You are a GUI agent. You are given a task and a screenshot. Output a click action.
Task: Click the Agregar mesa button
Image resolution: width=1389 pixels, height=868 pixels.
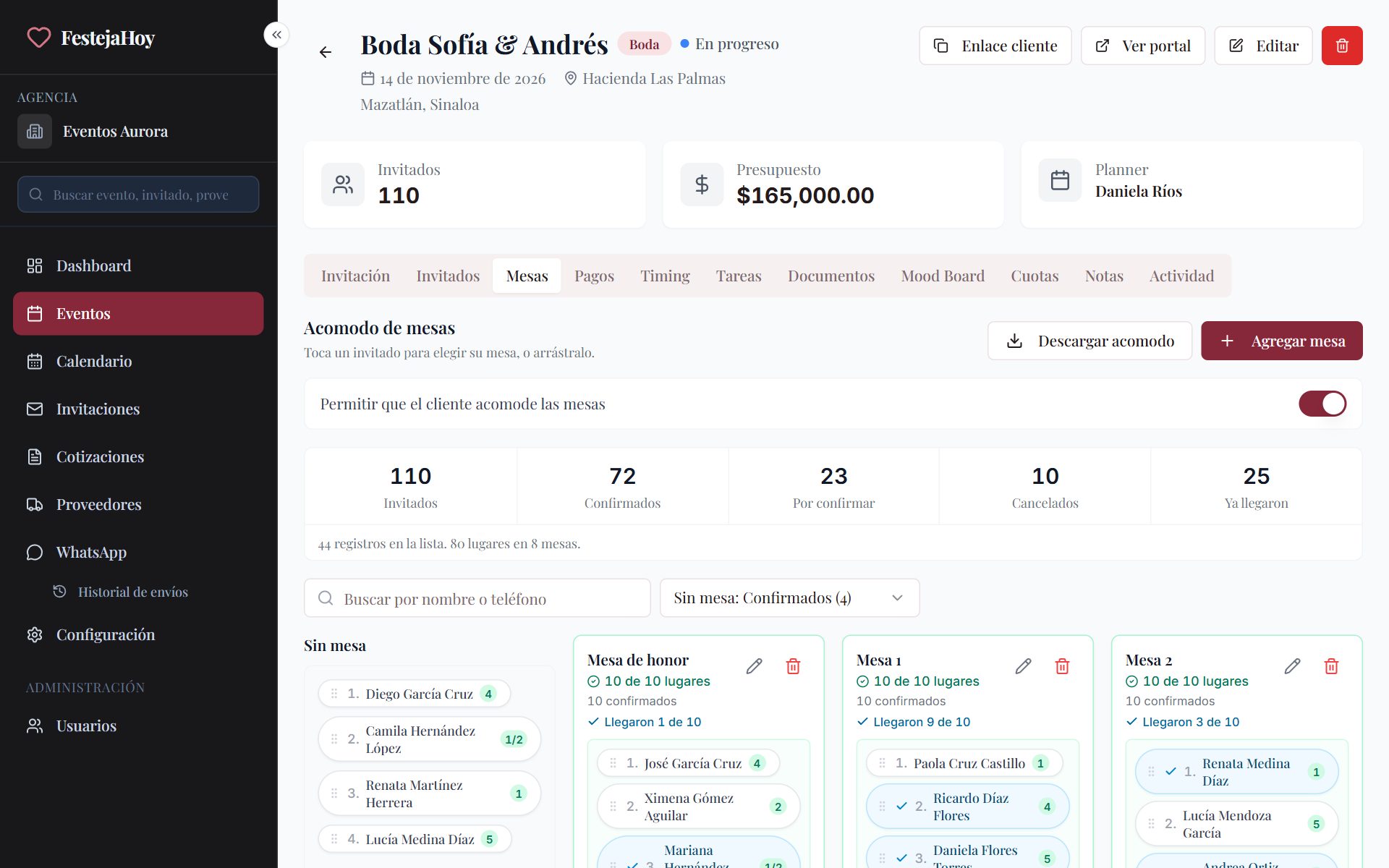pos(1282,341)
